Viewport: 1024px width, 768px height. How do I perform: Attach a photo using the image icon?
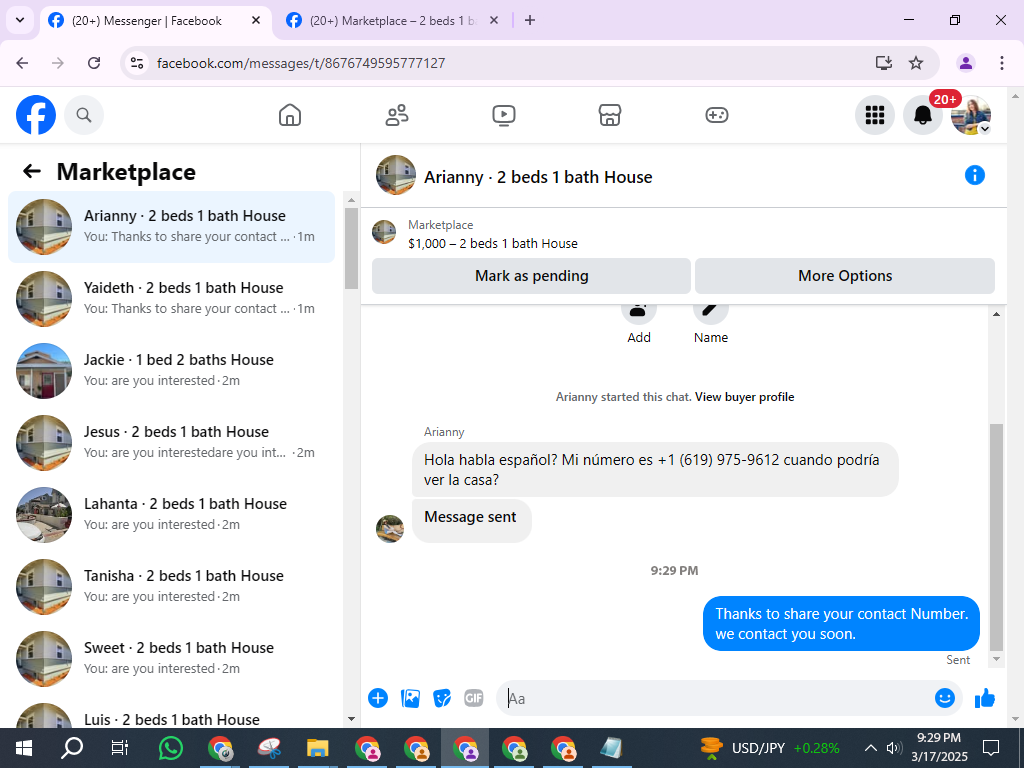410,698
